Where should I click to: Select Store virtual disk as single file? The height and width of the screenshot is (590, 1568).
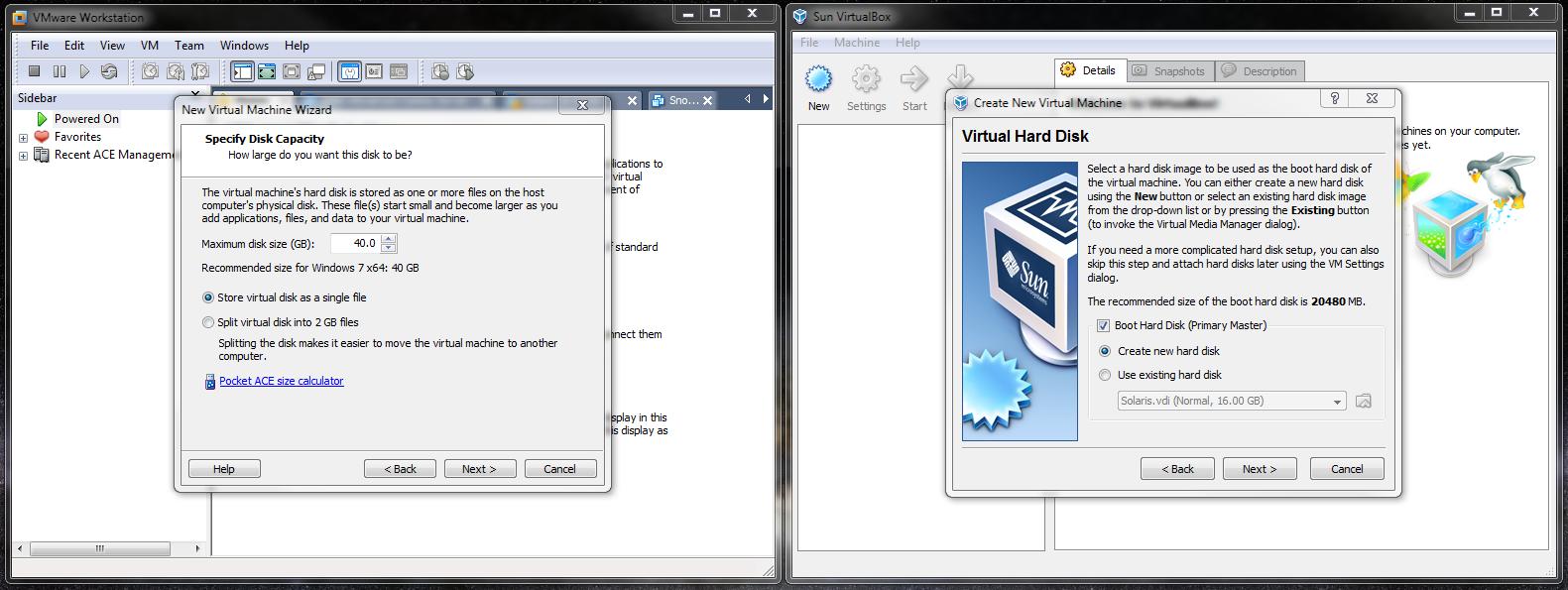(x=208, y=297)
